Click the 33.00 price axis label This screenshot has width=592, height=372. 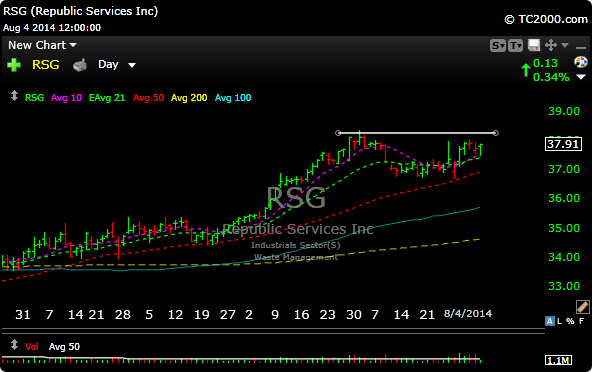564,286
